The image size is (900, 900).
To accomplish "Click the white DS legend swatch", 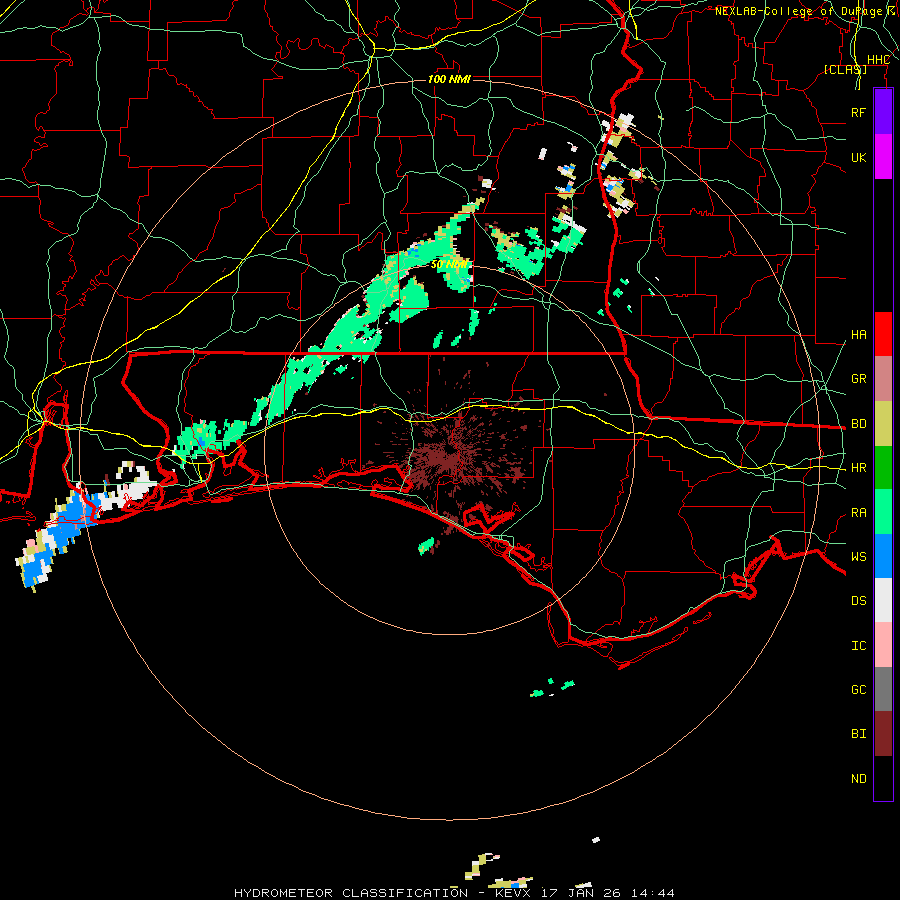I will click(x=883, y=600).
